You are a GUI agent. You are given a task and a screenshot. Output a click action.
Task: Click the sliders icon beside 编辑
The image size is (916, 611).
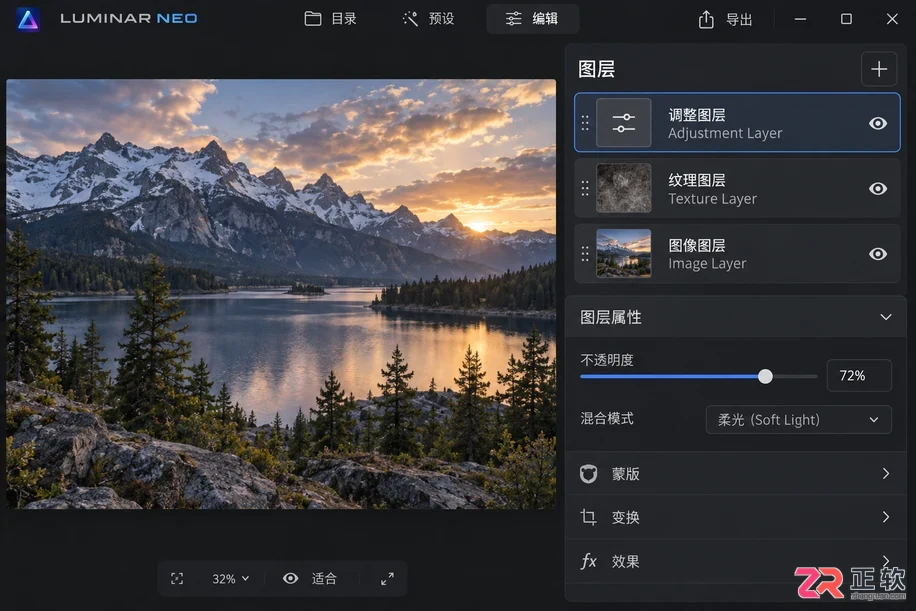click(513, 19)
